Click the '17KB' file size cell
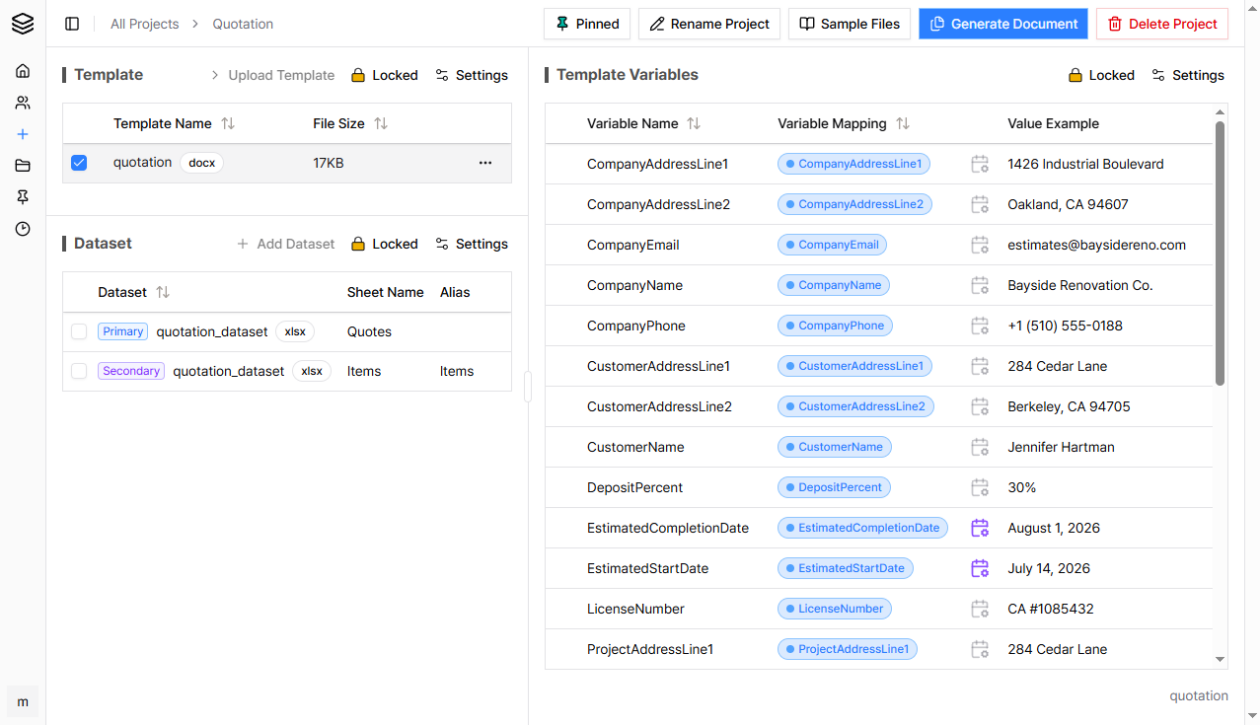 tap(328, 163)
